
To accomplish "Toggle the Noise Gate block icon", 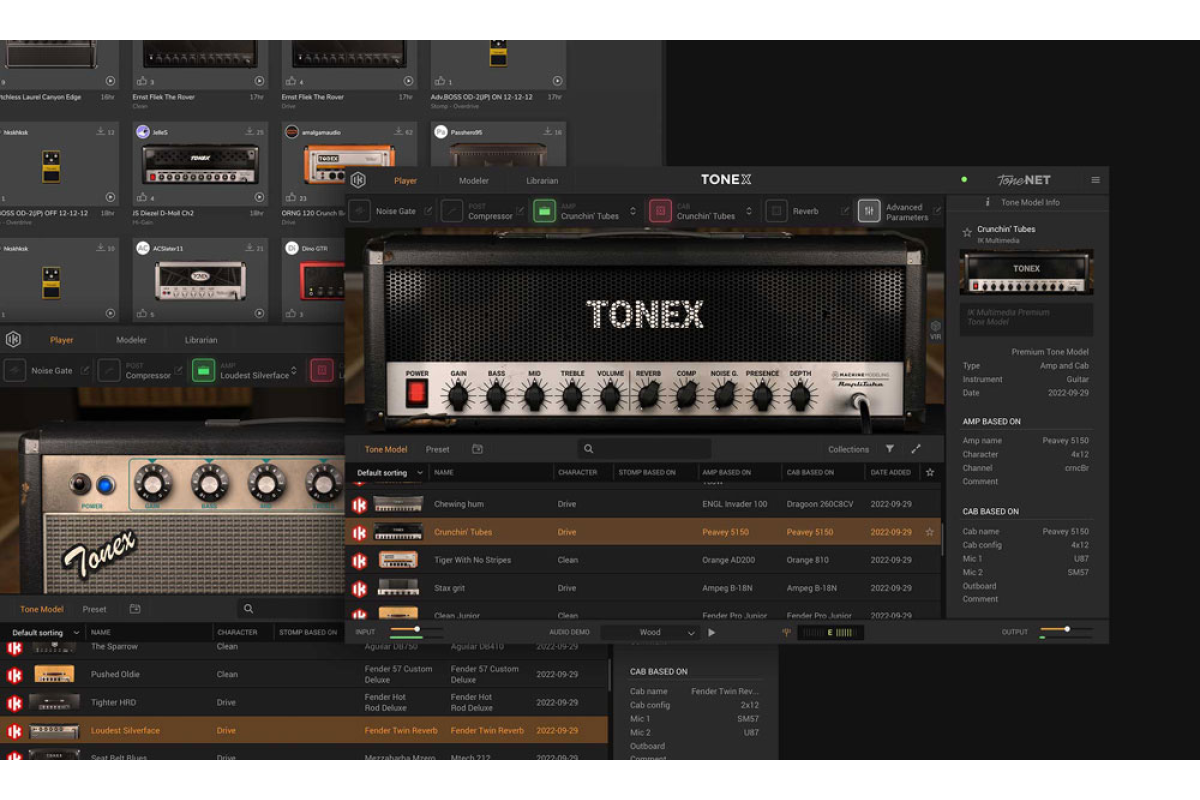I will pos(359,211).
